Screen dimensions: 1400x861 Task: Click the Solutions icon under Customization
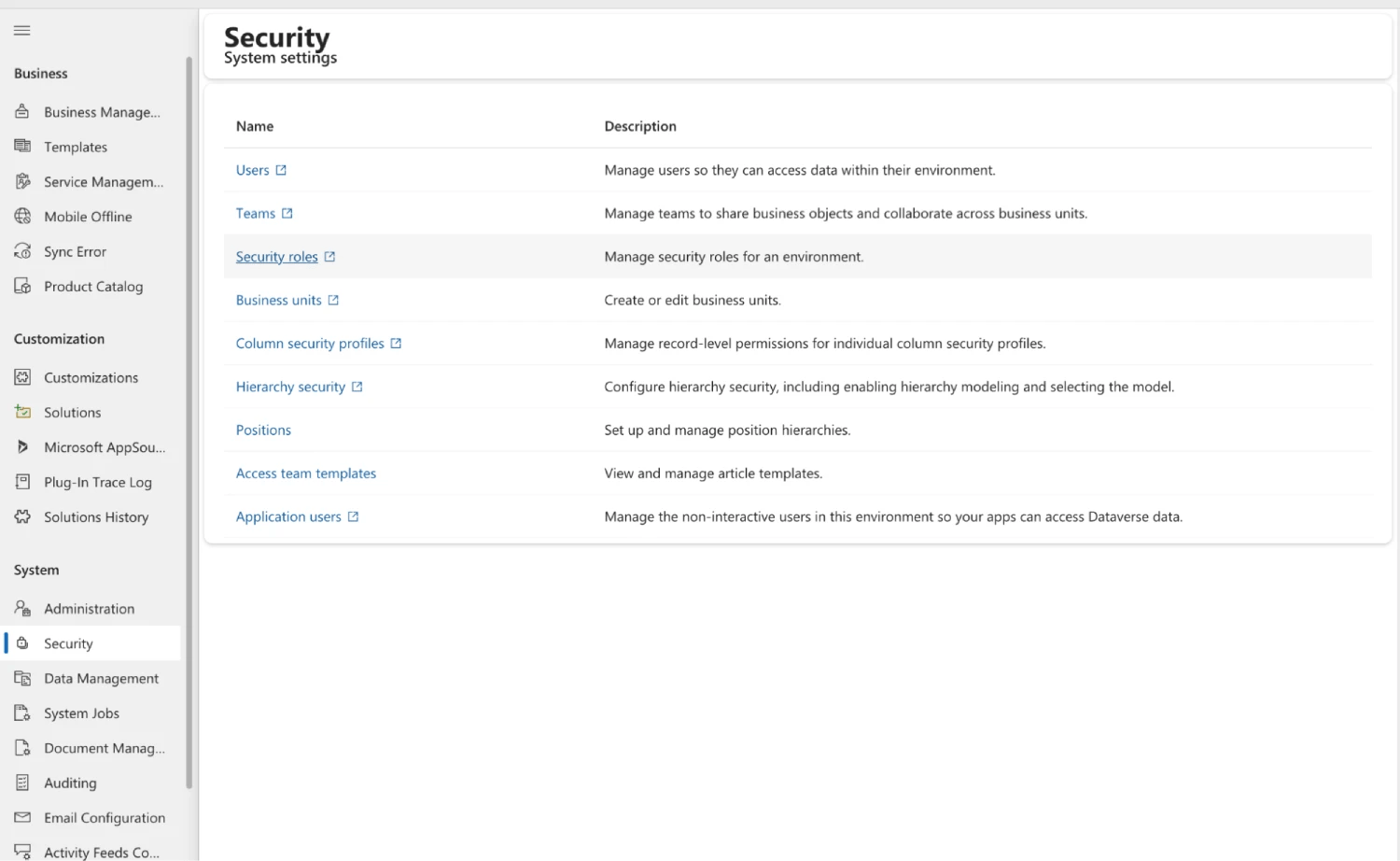click(23, 412)
